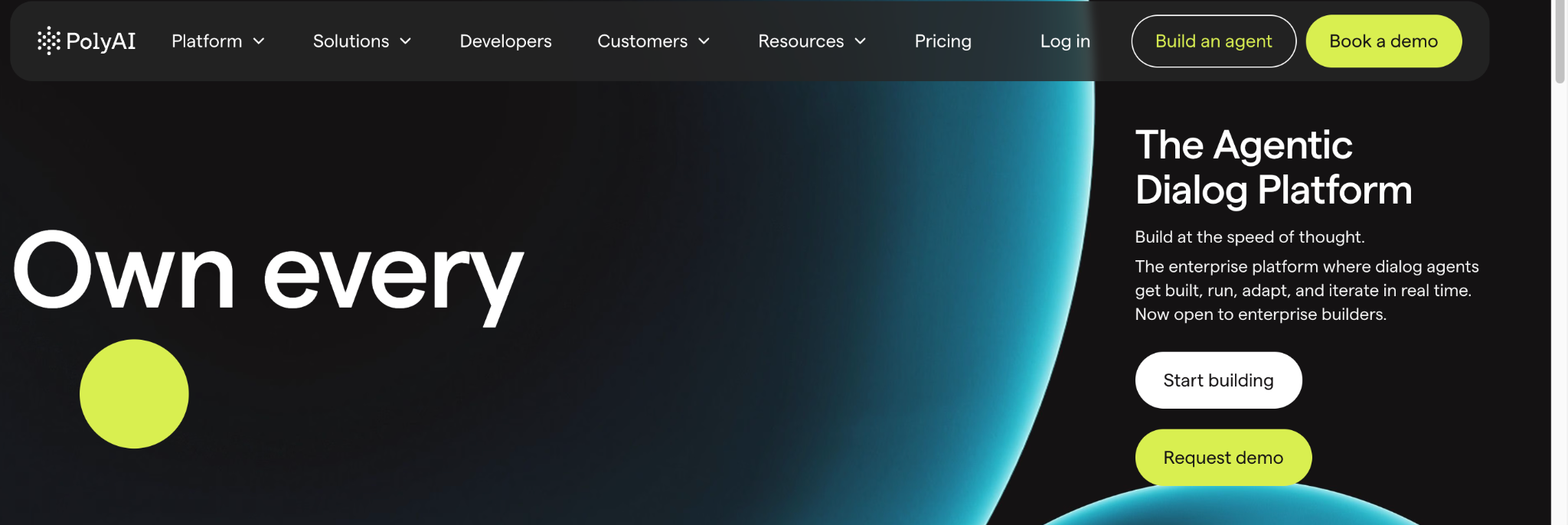The height and width of the screenshot is (525, 1568).
Task: Click the Book a demo button
Action: pos(1383,41)
